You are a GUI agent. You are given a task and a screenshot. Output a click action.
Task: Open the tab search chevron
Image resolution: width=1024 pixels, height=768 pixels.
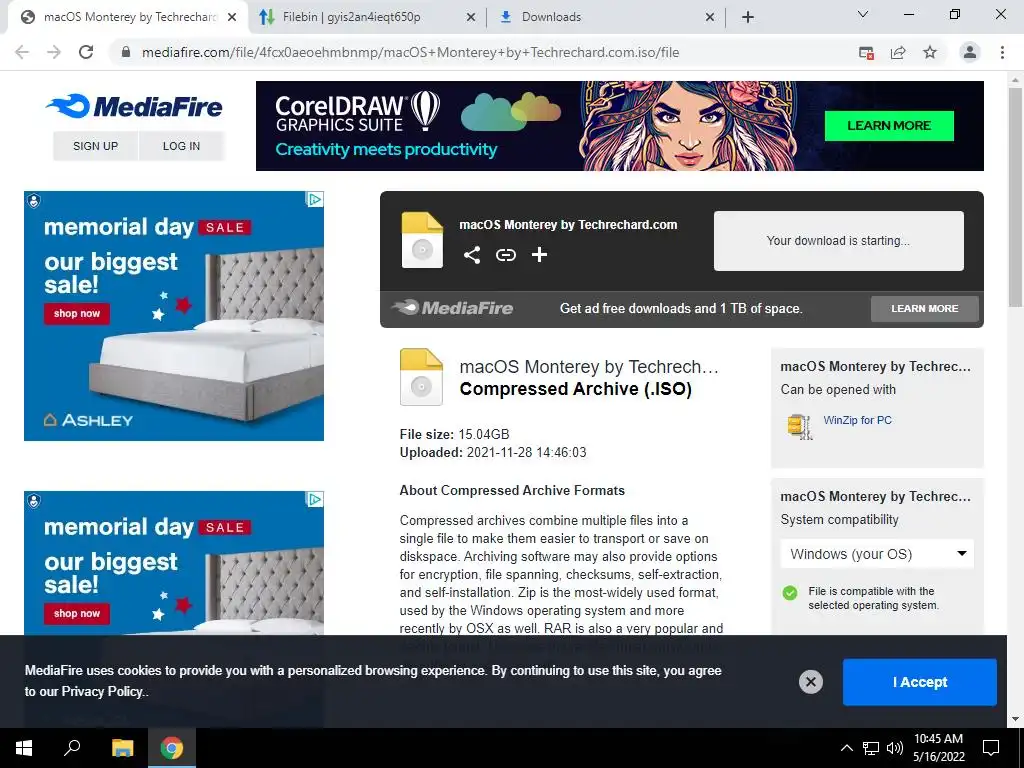[x=863, y=14]
